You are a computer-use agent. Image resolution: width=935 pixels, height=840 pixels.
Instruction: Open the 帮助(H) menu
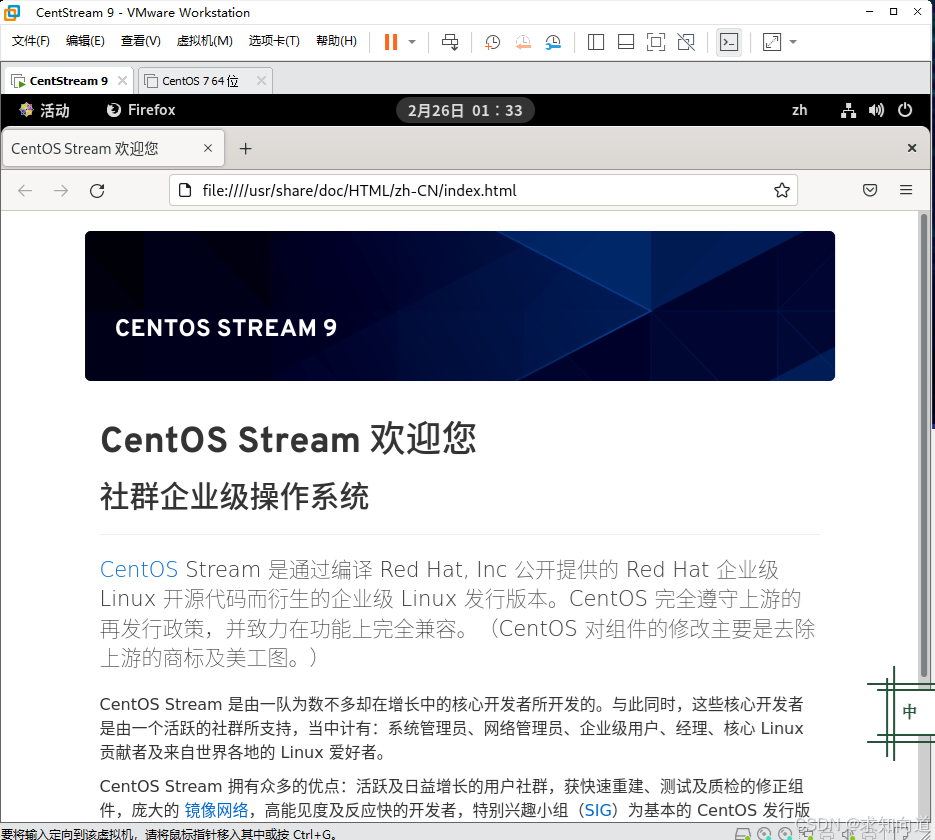click(336, 41)
